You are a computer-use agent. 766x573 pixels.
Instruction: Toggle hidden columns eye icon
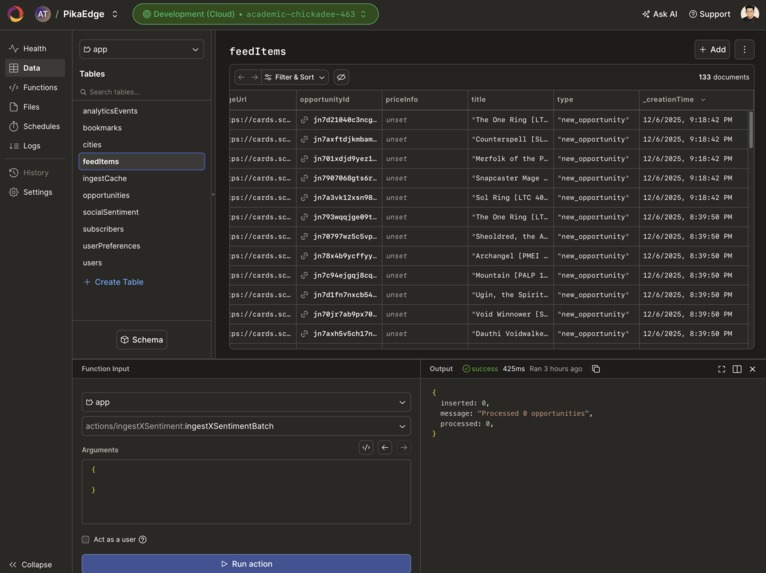coord(341,77)
